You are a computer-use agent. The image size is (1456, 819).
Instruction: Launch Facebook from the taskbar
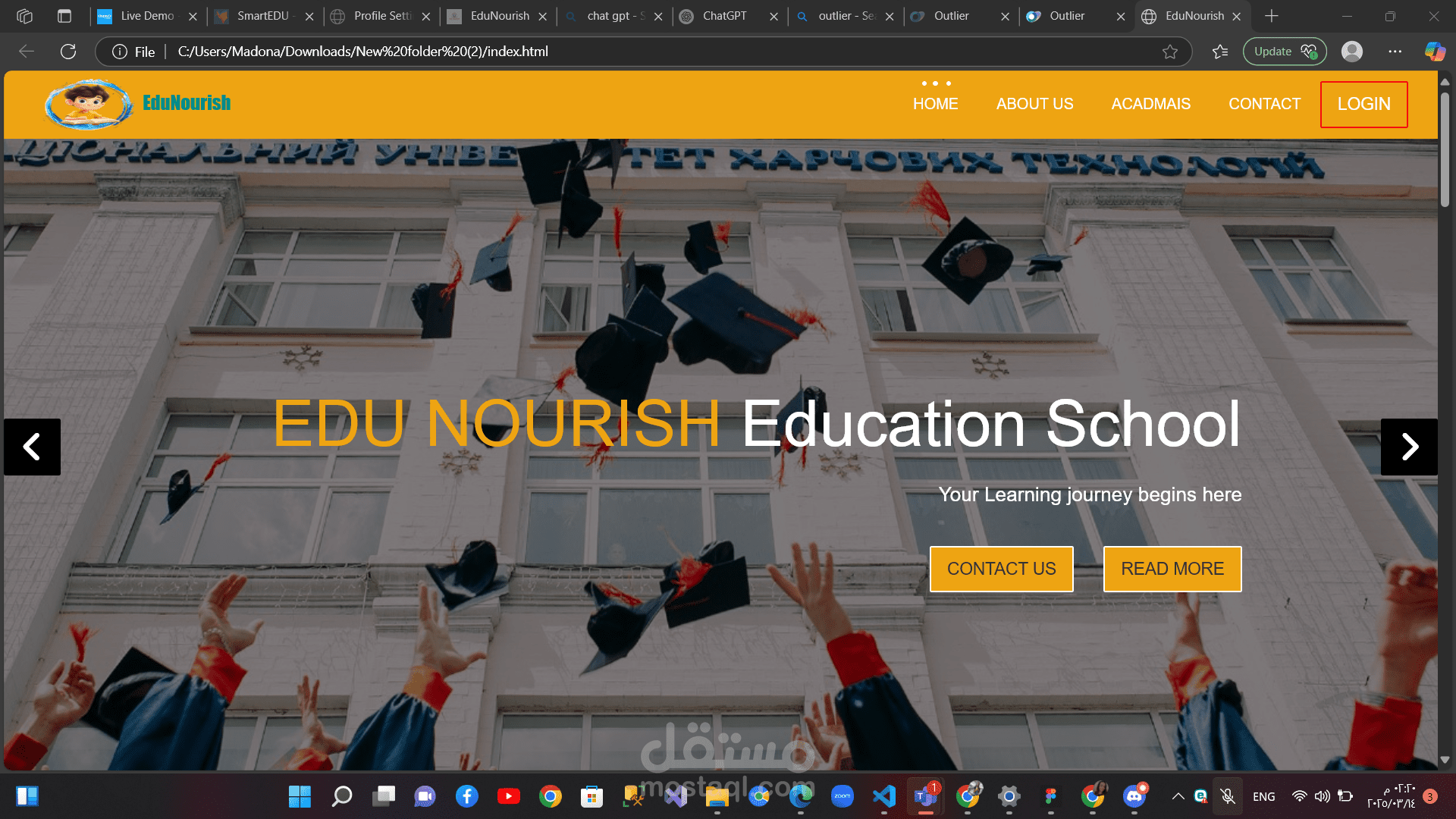467,796
